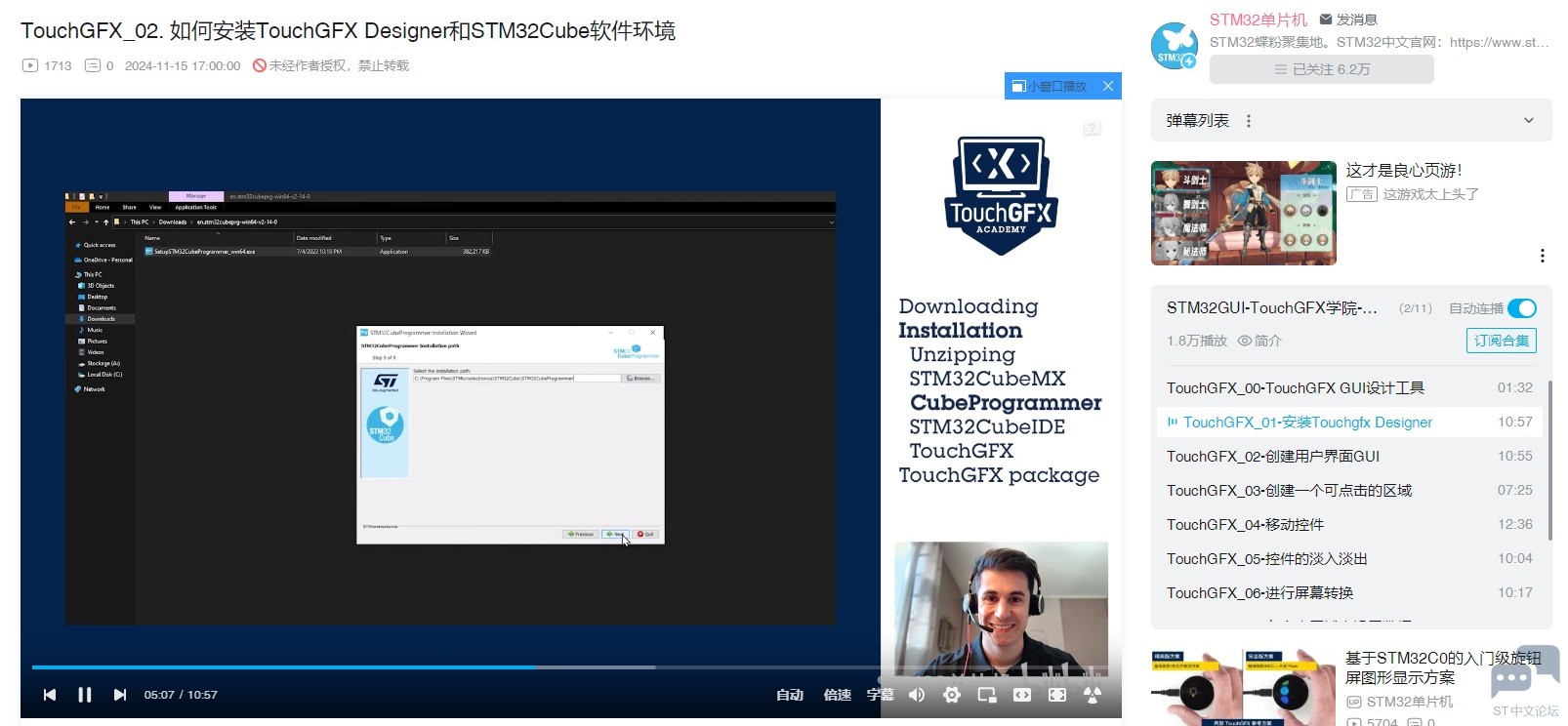Toggle the 自动连播 autoplay switch
1568x726 pixels.
pos(1522,308)
